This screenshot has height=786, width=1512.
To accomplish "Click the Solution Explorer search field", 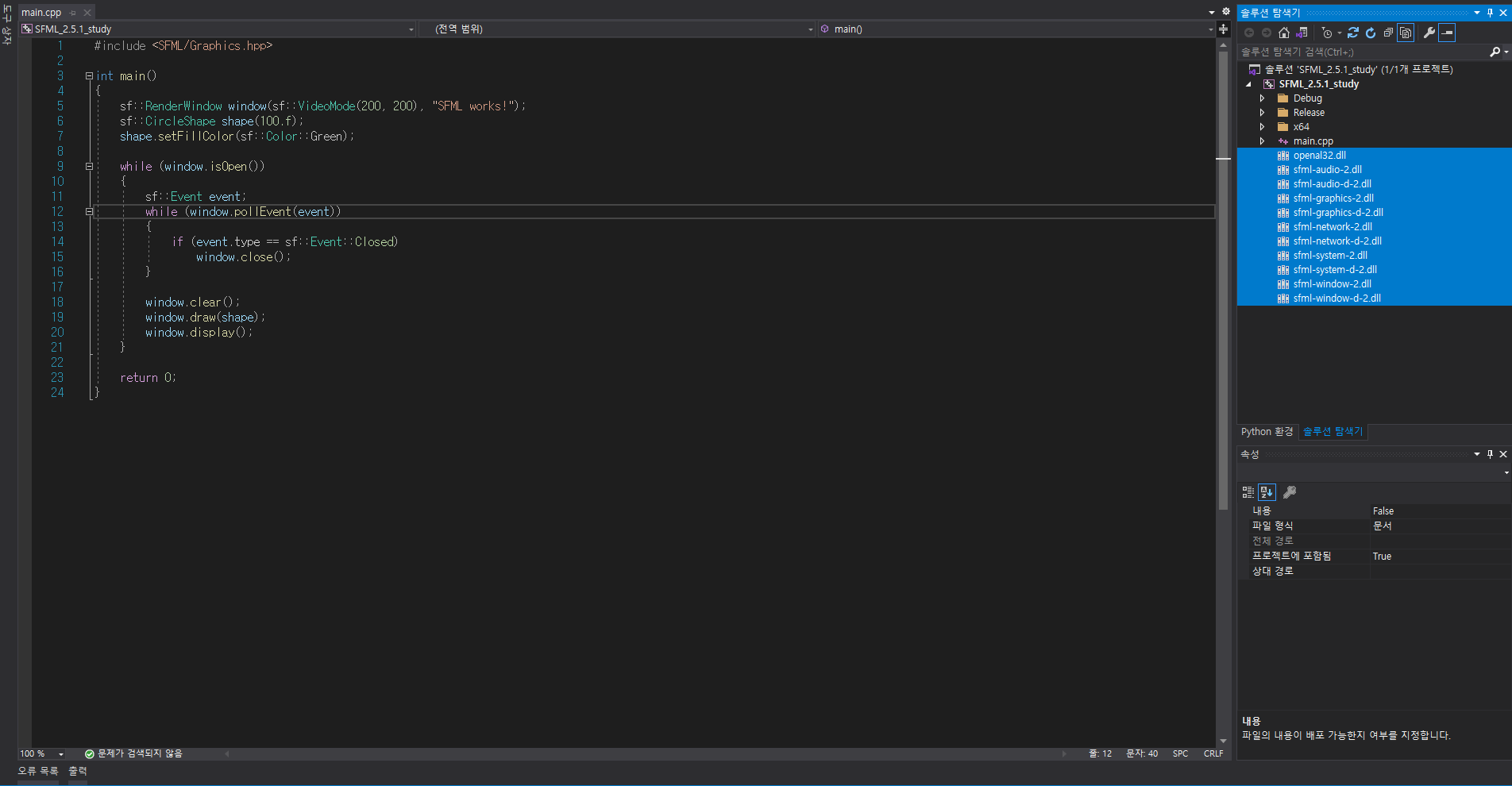I will coord(1363,52).
